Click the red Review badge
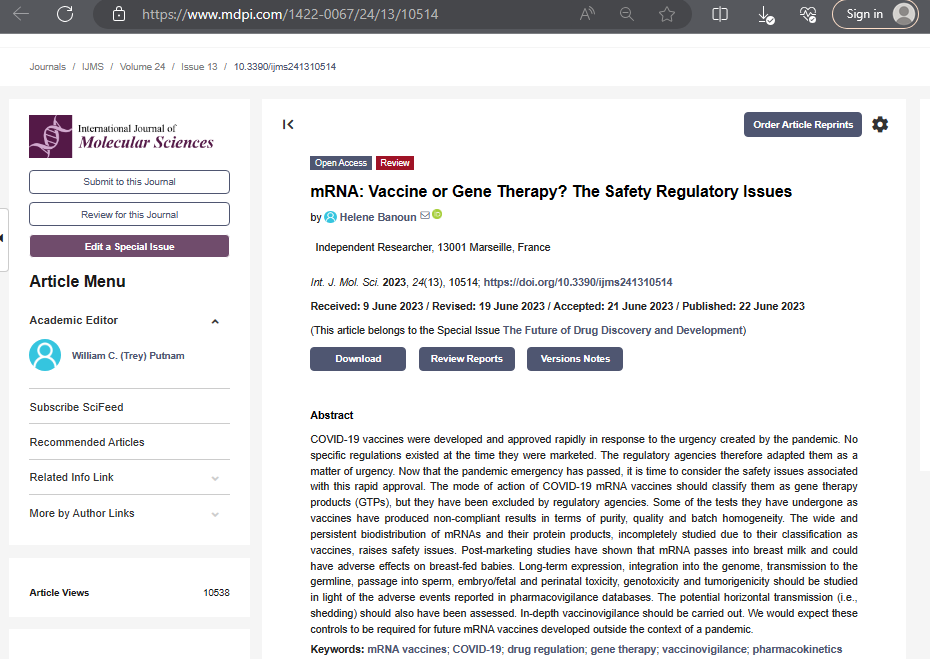The width and height of the screenshot is (930, 659). tap(394, 163)
